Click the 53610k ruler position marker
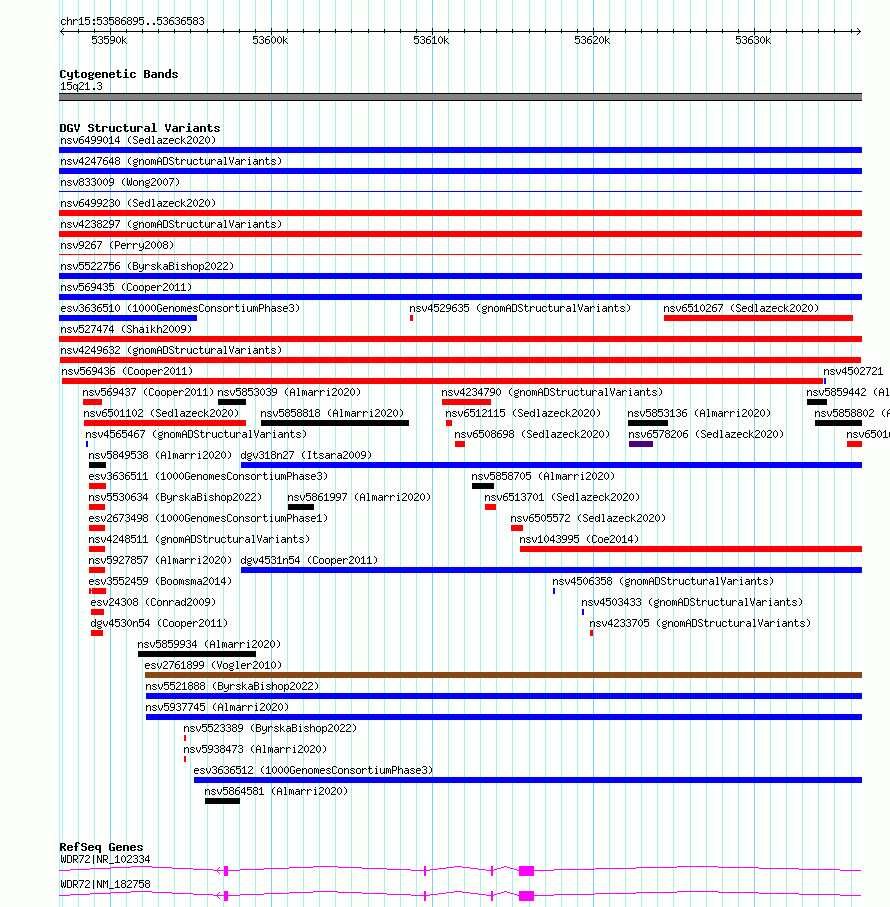 [431, 40]
